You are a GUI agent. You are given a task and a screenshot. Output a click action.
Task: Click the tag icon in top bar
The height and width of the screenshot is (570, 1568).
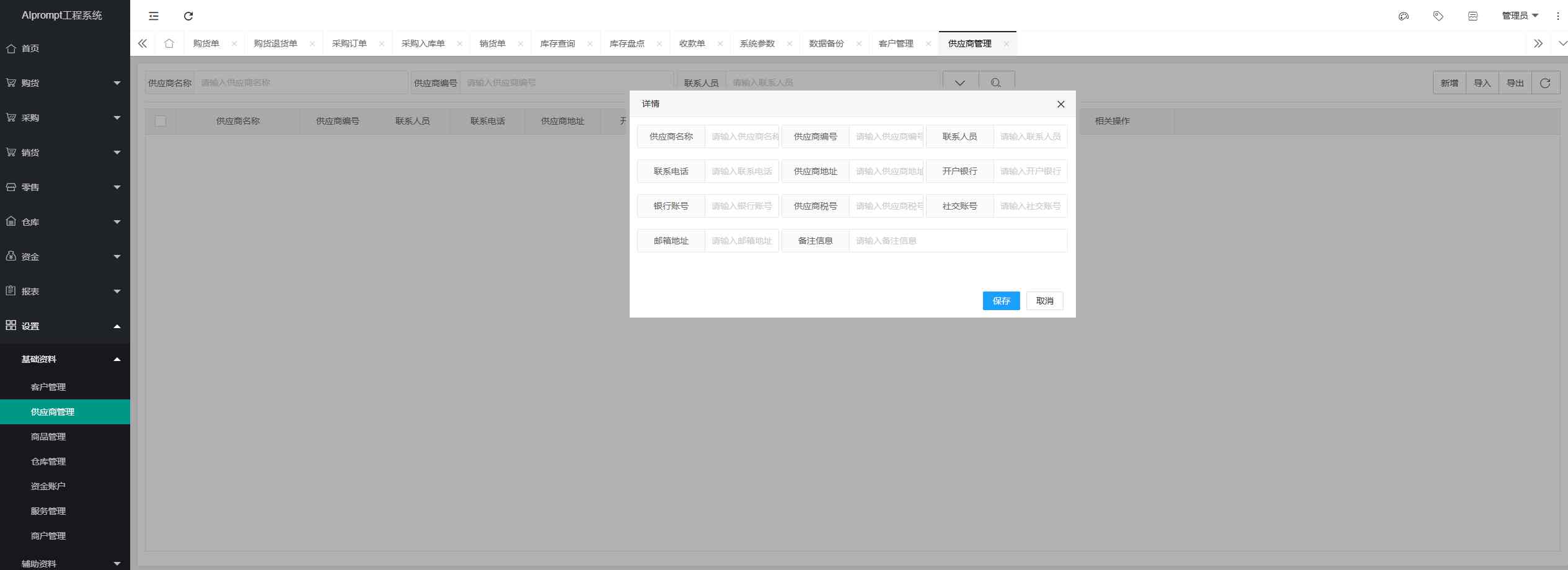[x=1438, y=16]
